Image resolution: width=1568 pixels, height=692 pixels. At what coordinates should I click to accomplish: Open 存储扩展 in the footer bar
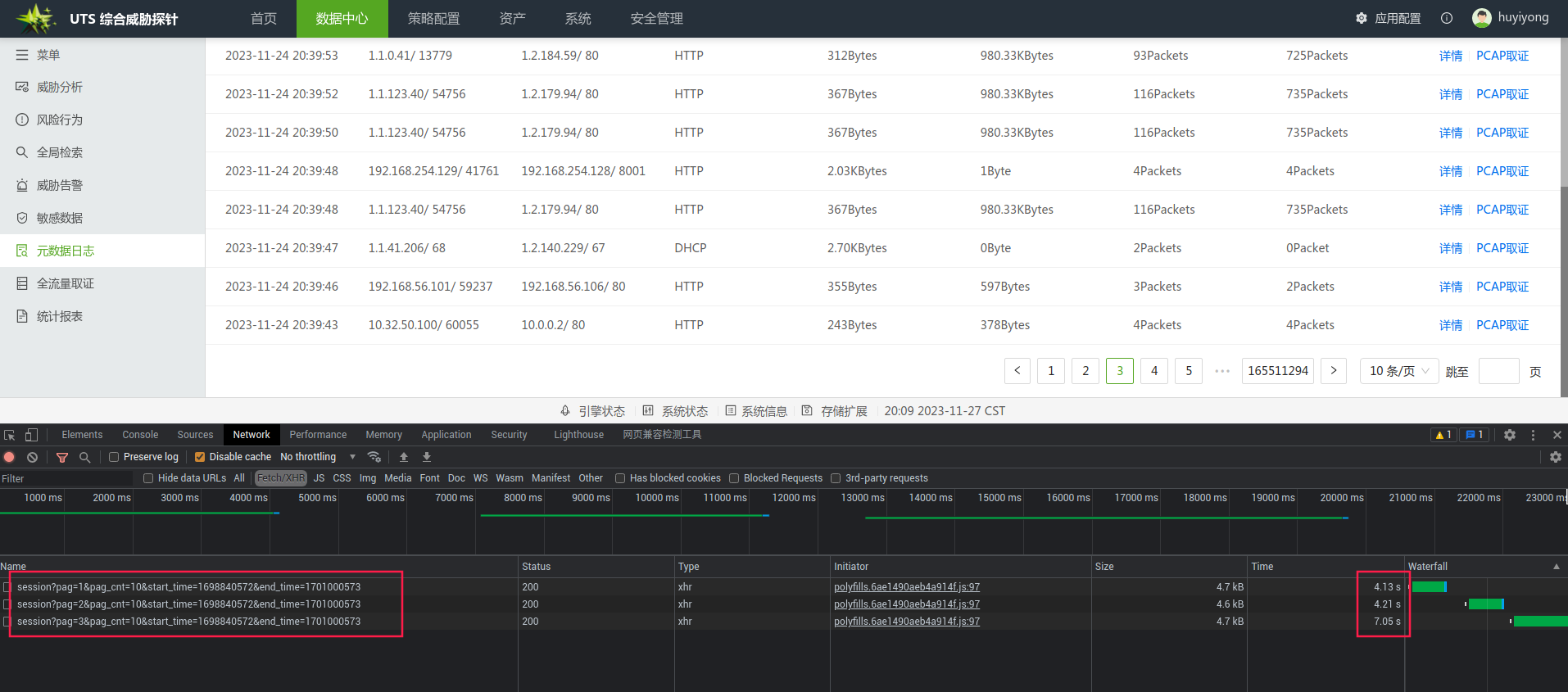[x=834, y=411]
